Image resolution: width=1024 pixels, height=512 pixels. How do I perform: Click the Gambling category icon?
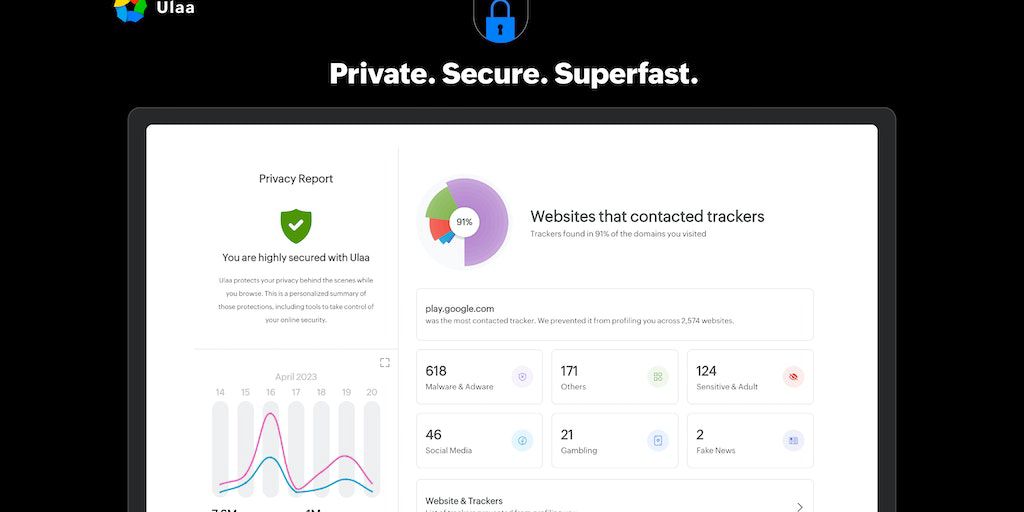(657, 441)
